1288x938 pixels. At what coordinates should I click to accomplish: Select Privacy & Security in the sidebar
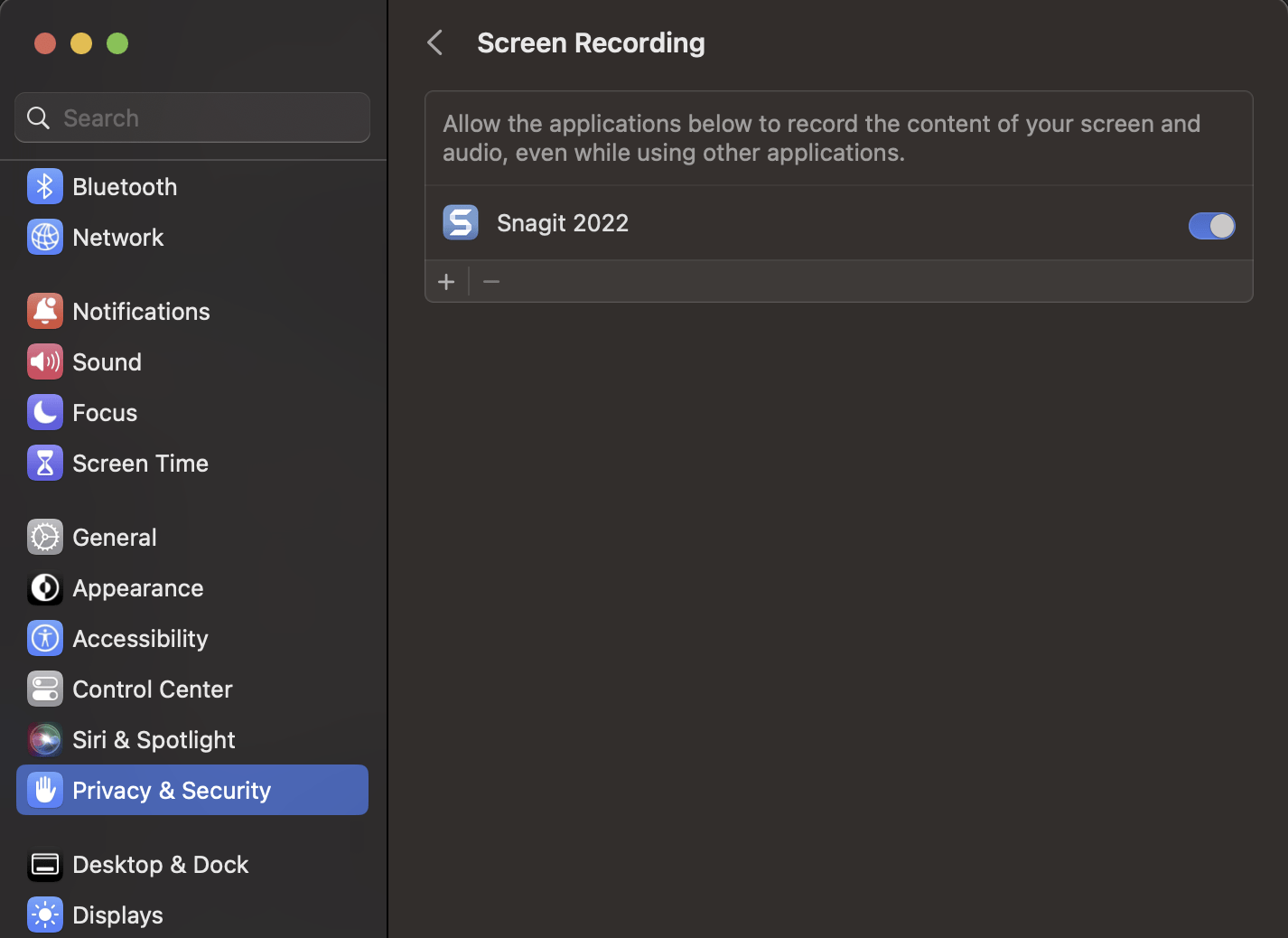click(171, 790)
